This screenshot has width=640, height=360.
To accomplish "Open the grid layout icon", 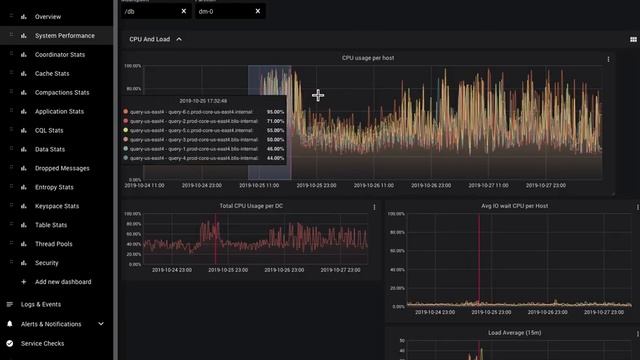I will [633, 39].
